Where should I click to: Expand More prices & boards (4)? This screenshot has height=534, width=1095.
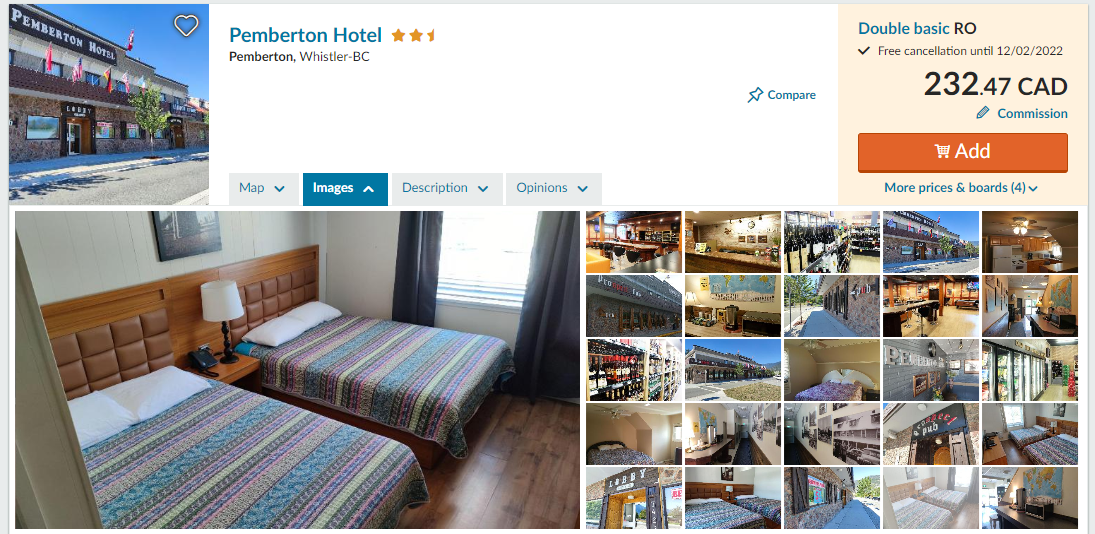(x=961, y=187)
